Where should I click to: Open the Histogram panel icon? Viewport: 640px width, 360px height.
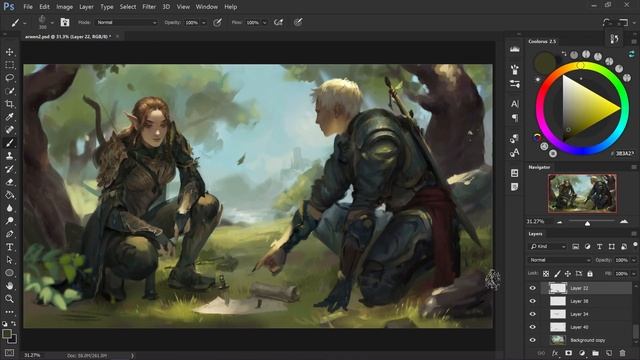tap(515, 49)
